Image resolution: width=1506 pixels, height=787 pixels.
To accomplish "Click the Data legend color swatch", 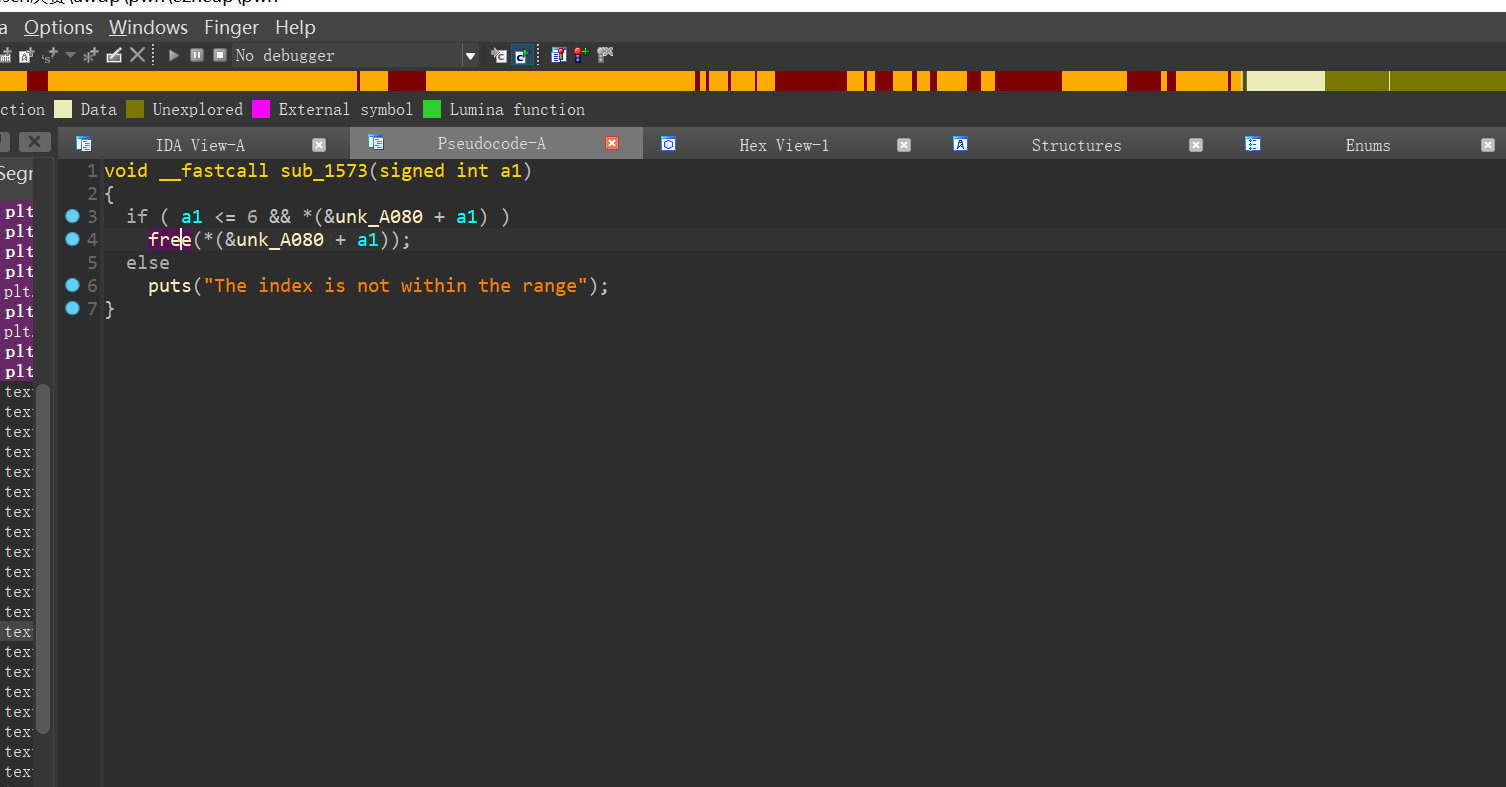I will point(63,109).
